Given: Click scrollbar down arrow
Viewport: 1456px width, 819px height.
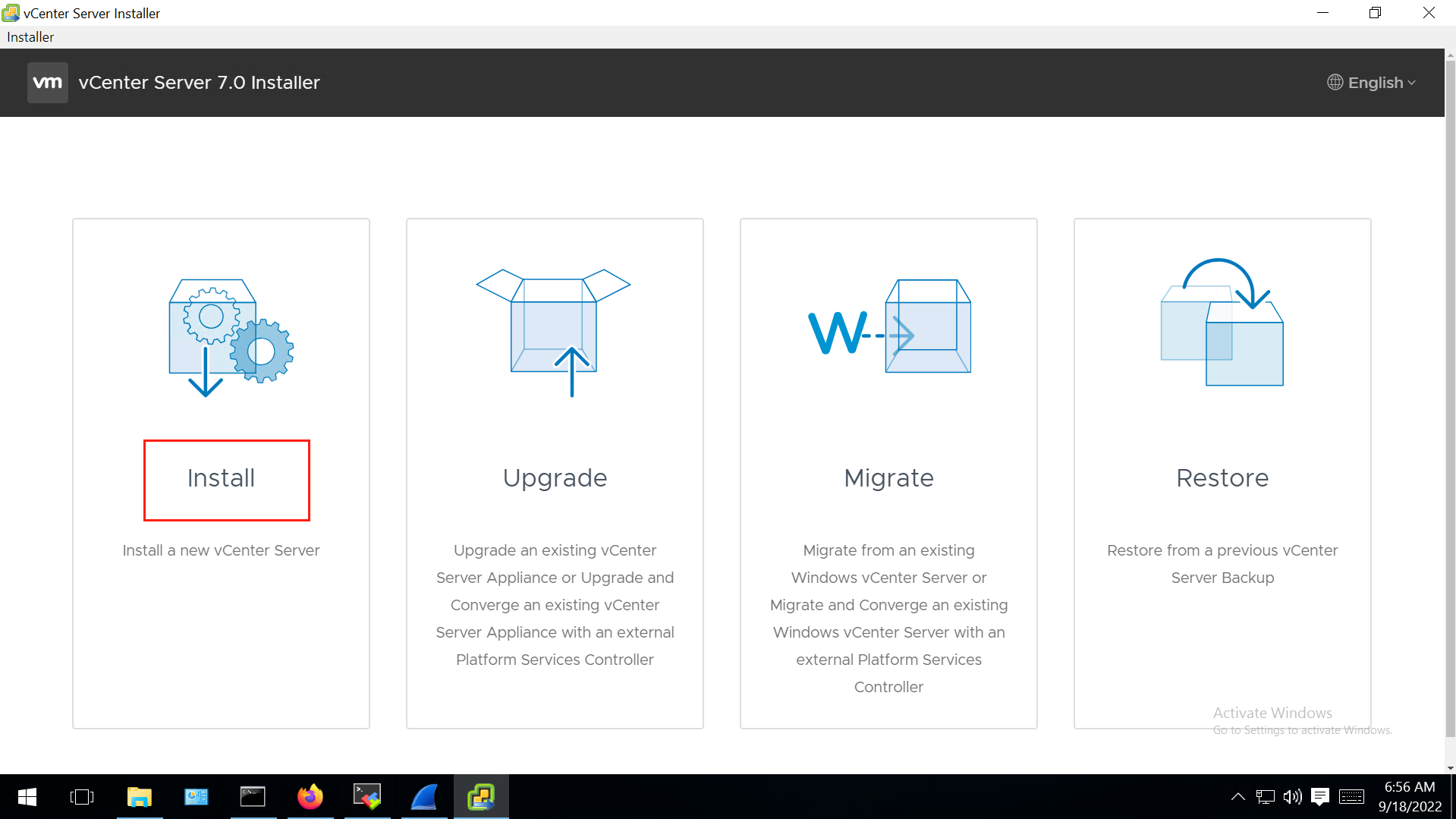Looking at the screenshot, I should [x=1450, y=767].
